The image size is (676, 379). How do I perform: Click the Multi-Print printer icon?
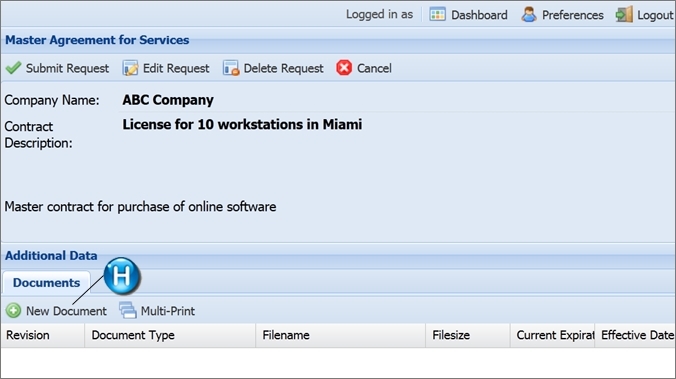[128, 310]
